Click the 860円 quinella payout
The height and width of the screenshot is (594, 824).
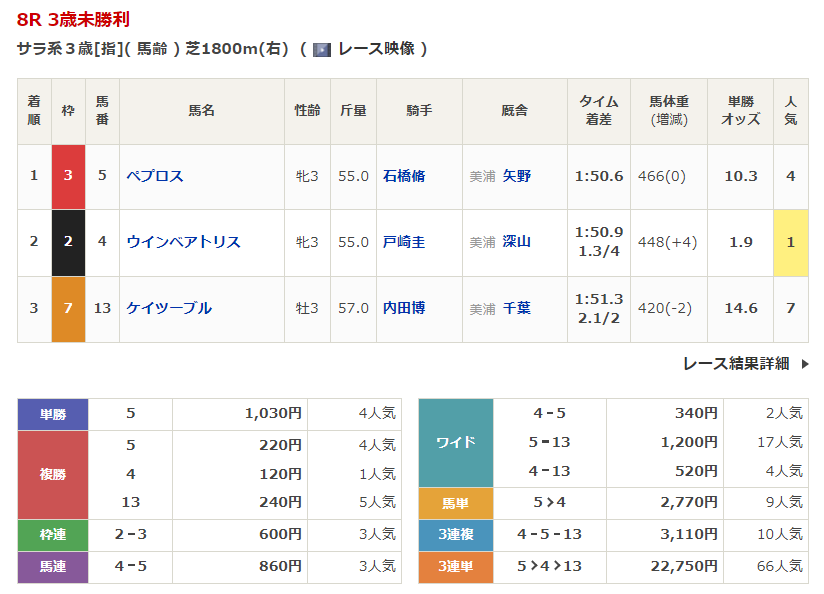(x=281, y=566)
